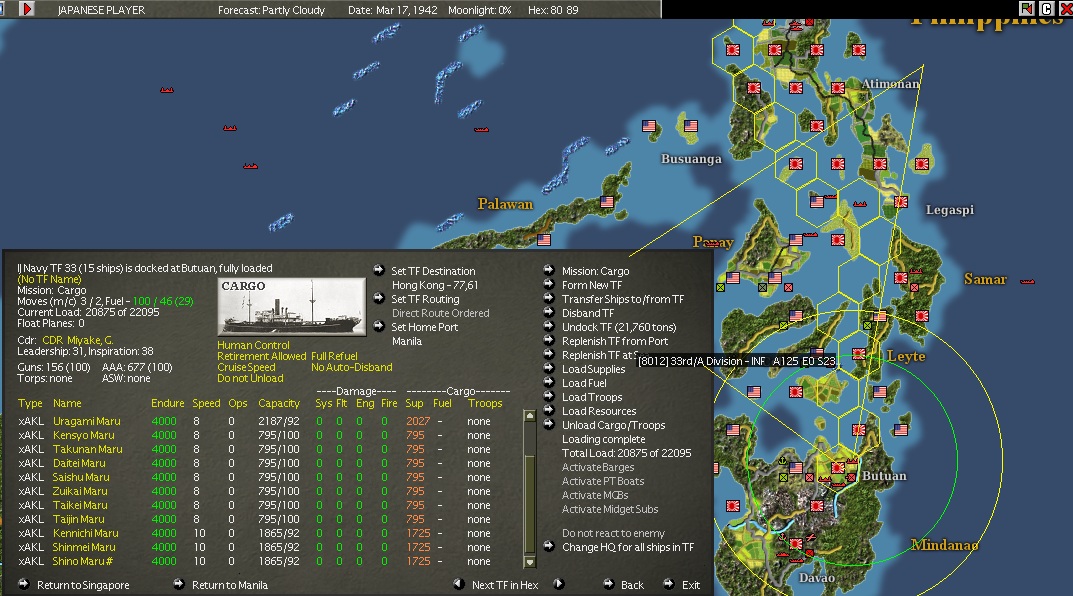Screen dimensions: 1073x596
Task: Click the arrow icon beside Load Supplies
Action: 549,368
